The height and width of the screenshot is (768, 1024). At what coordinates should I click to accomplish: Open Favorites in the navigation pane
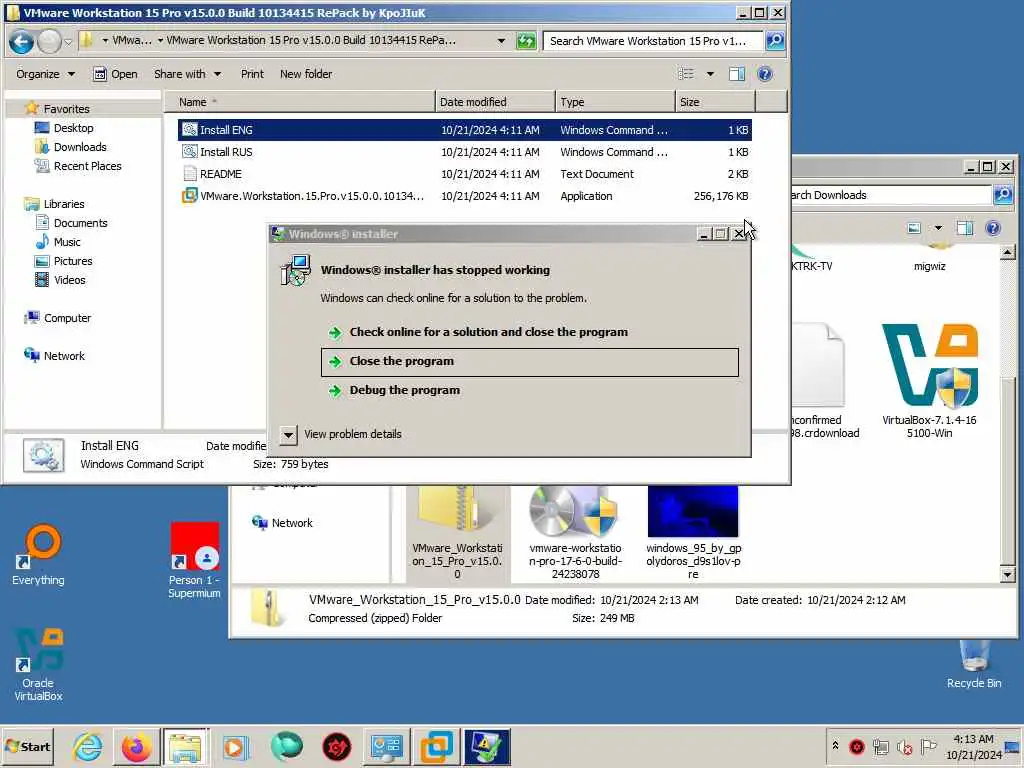pos(66,109)
